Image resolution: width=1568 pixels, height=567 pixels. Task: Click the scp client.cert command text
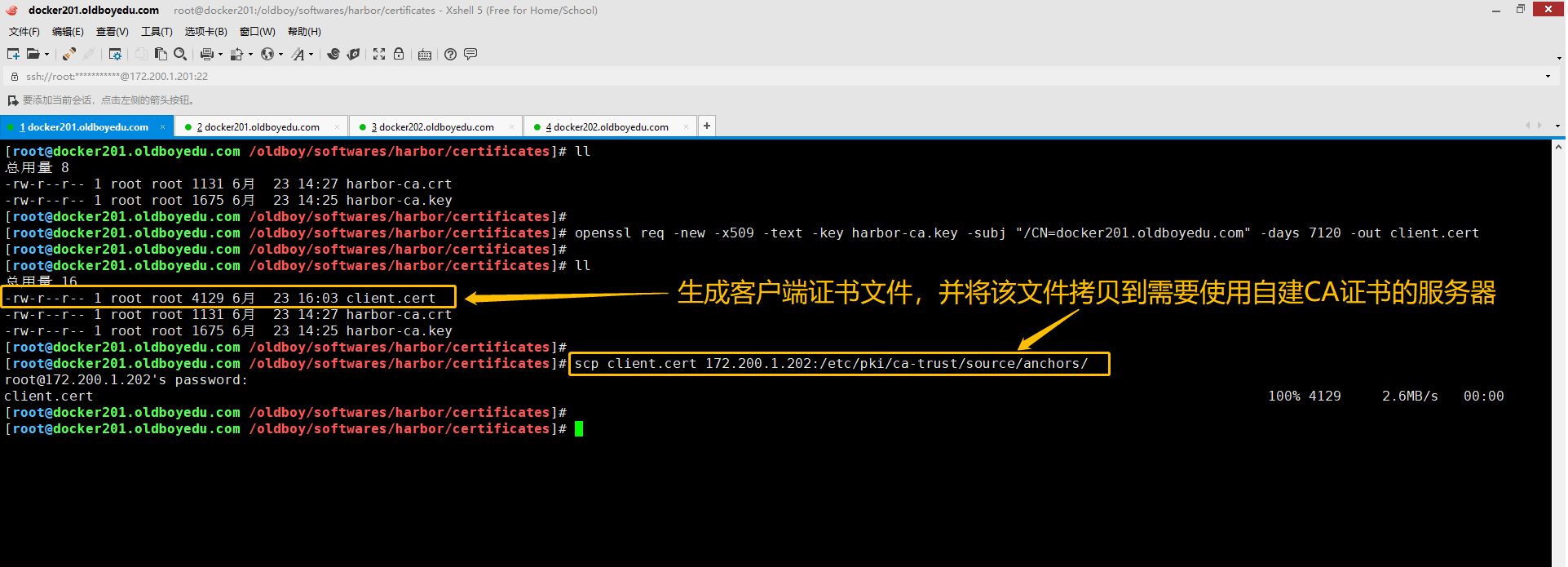coord(831,364)
